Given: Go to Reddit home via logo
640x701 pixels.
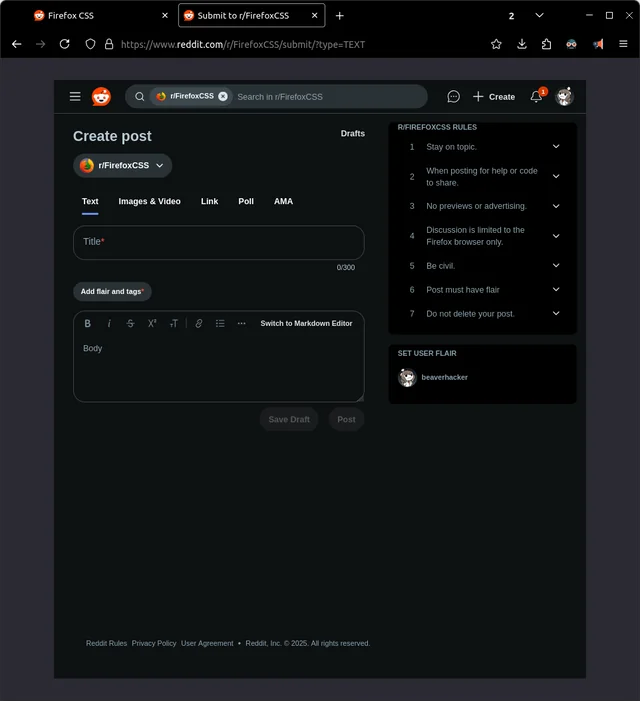Looking at the screenshot, I should pos(101,97).
